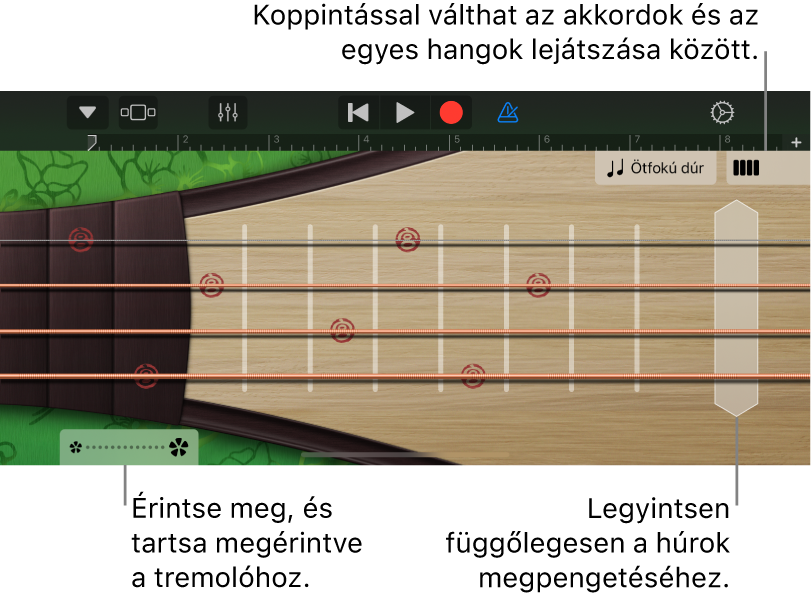Viewport: 811px width, 604px height.
Task: Open the navigation dropdown triangle button
Action: point(87,112)
